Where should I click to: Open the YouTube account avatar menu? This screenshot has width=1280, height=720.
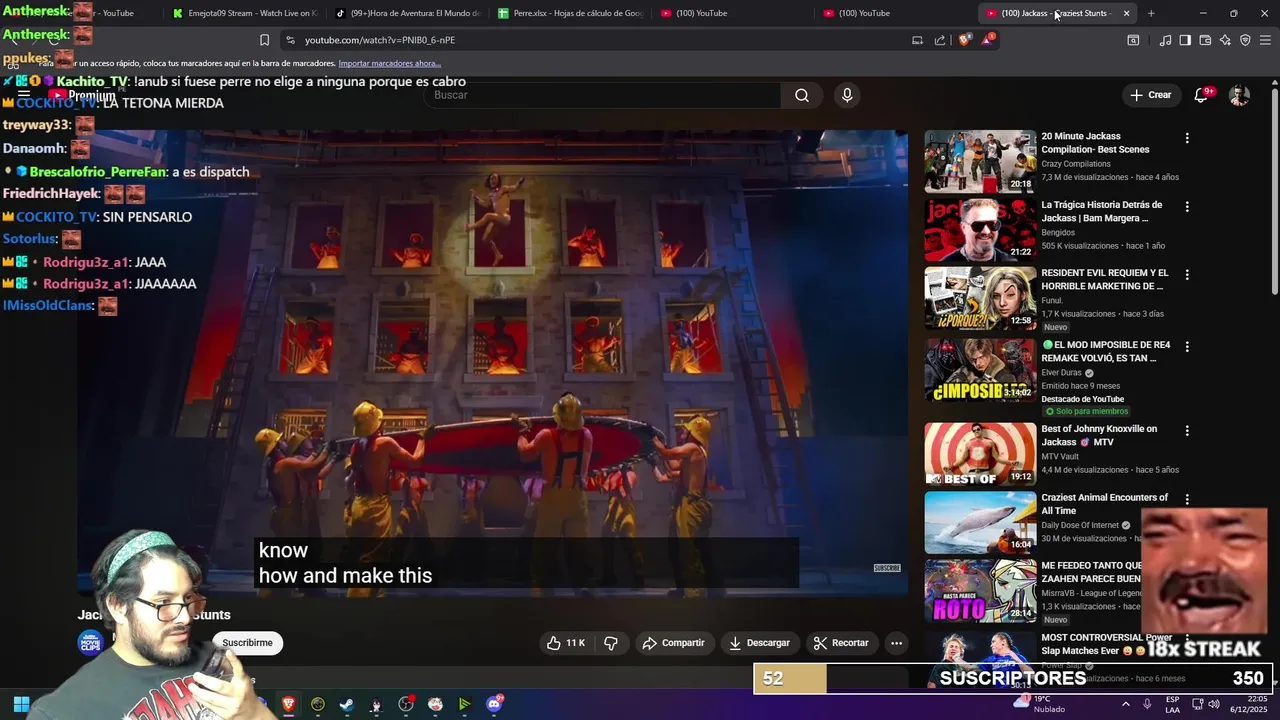click(x=1239, y=95)
